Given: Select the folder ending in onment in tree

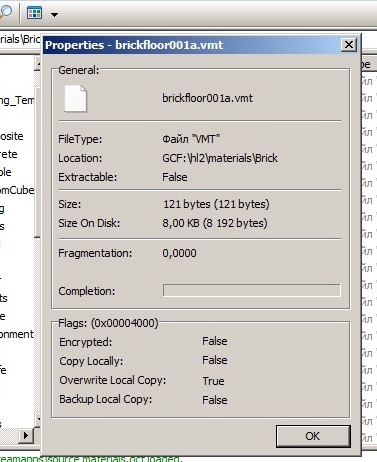Looking at the screenshot, I should pos(17,334).
